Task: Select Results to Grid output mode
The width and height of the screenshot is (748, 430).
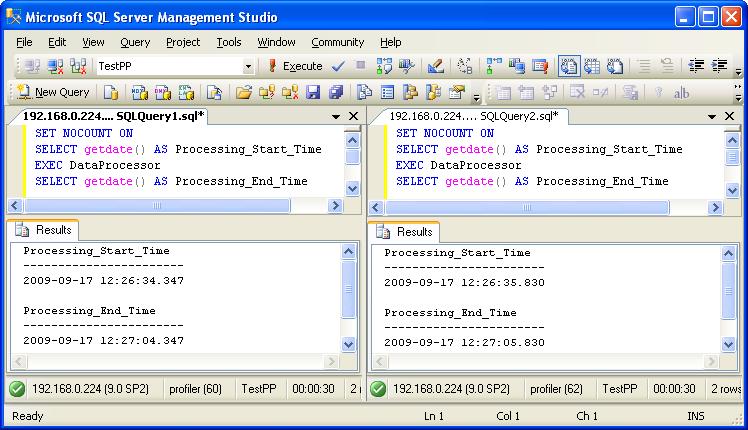Action: click(592, 66)
